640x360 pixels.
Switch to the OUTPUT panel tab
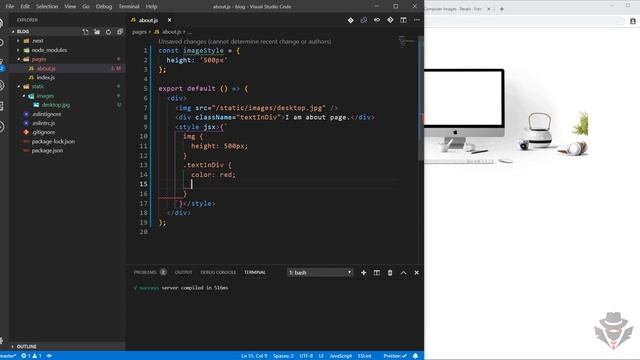[x=183, y=272]
